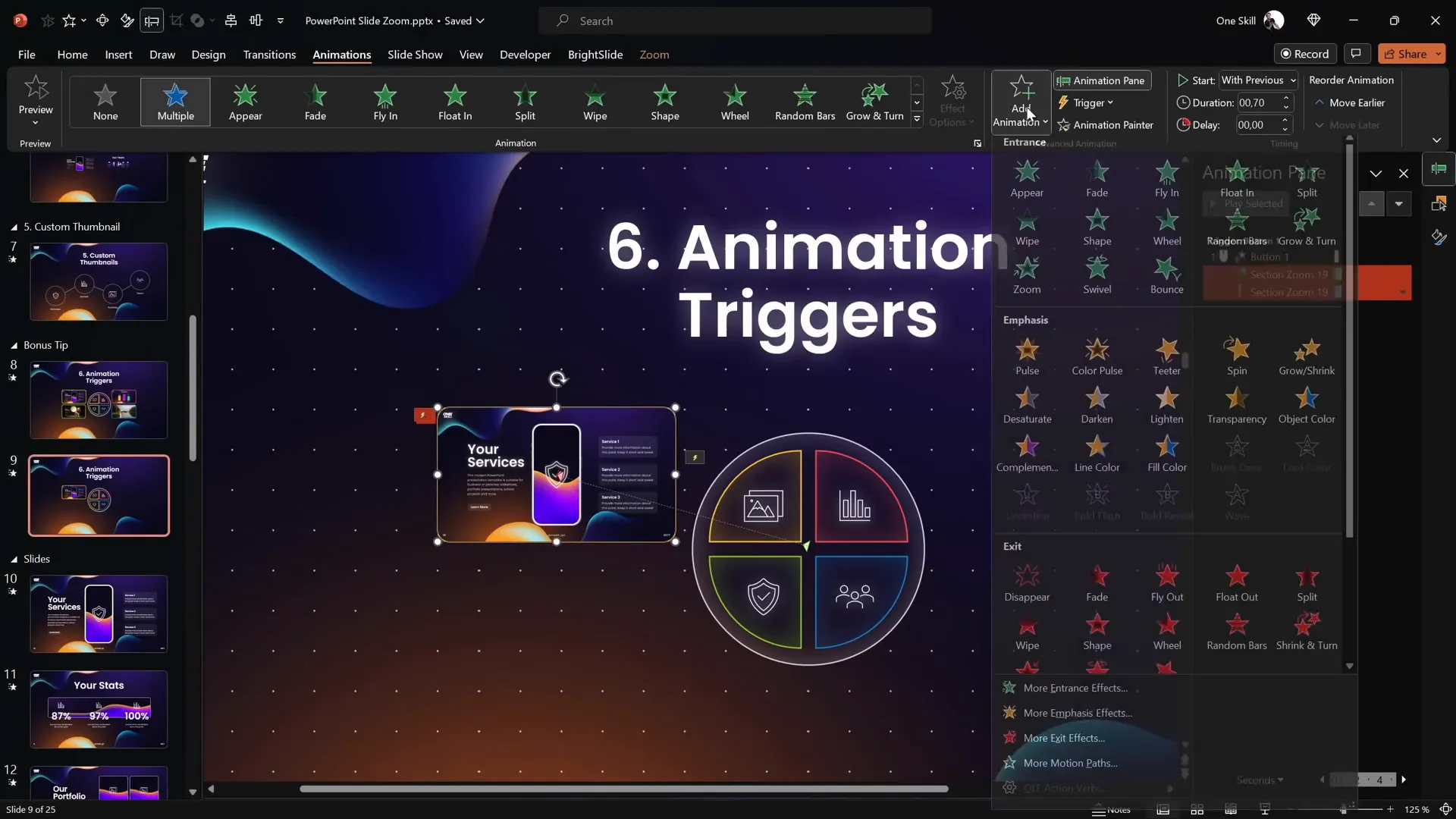Choose Random Bars exit effect
The image size is (1456, 819).
pyautogui.click(x=1237, y=632)
